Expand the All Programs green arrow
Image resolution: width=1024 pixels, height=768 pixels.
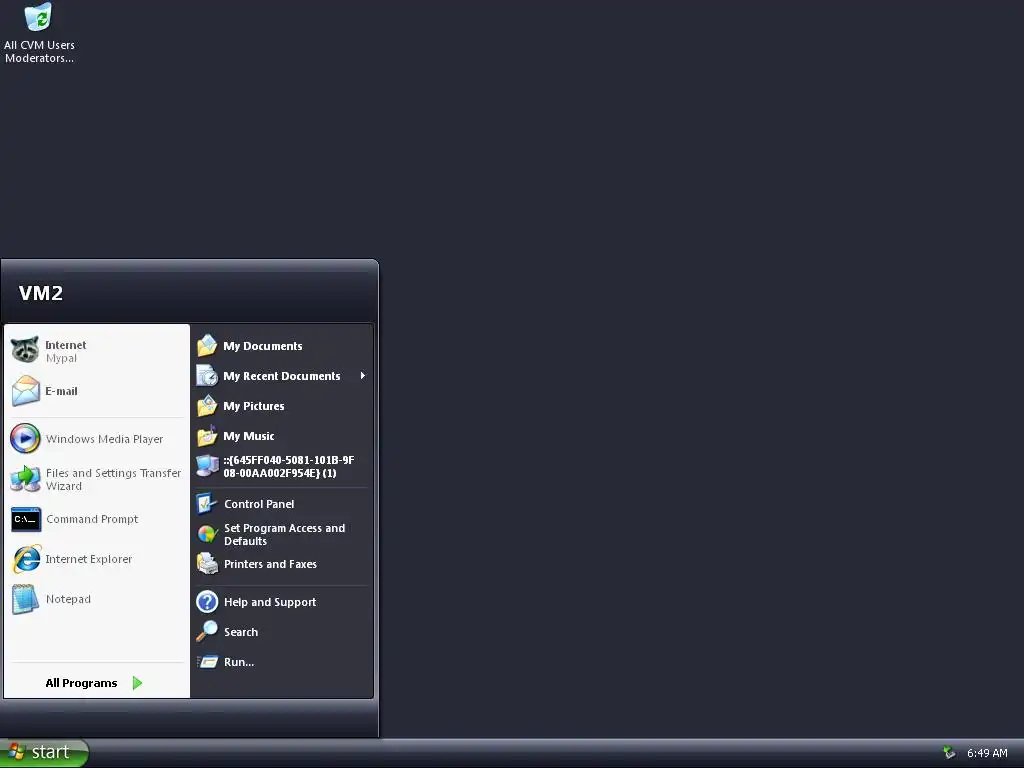pos(137,683)
